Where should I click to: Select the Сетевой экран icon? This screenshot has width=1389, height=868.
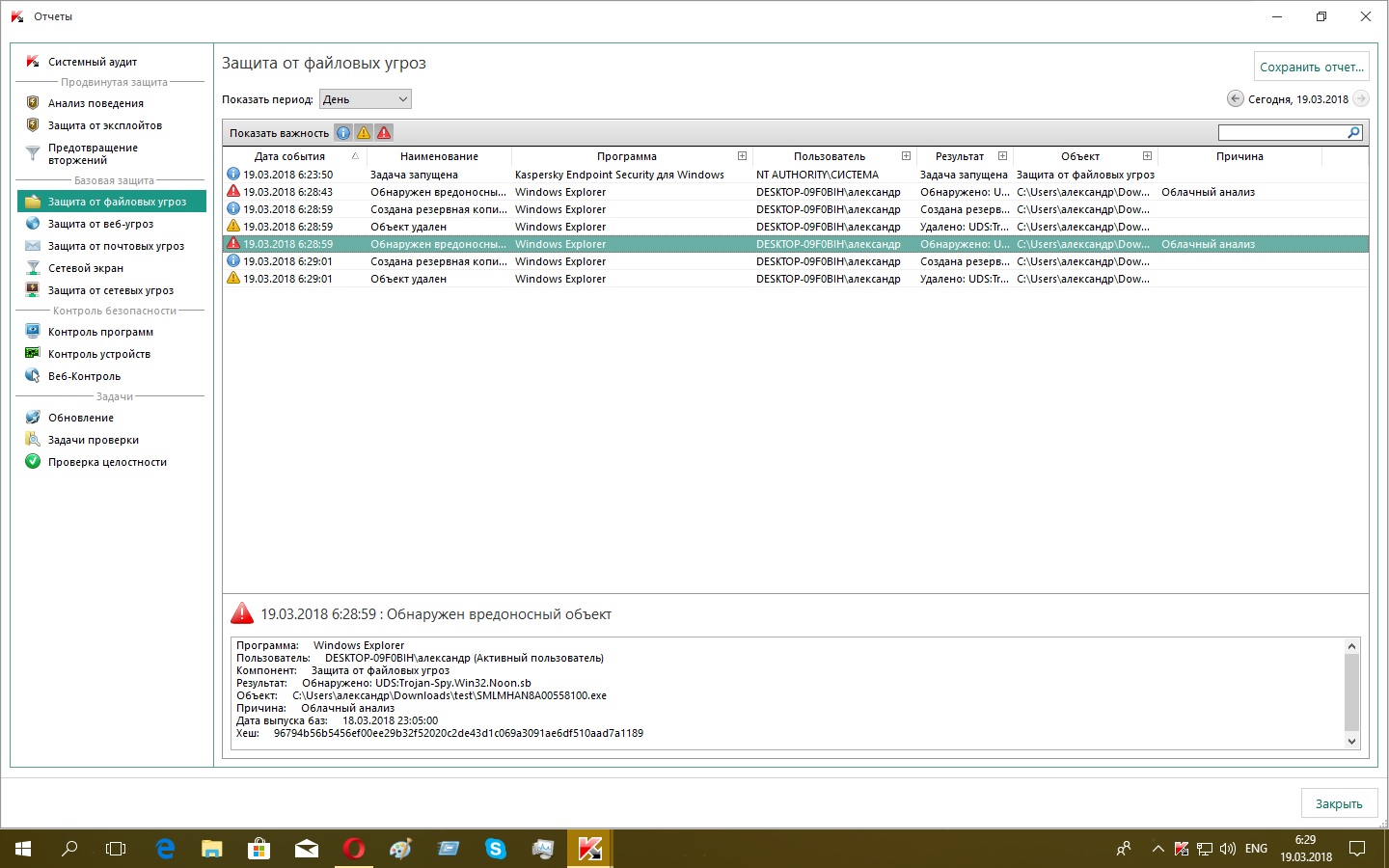pyautogui.click(x=33, y=267)
